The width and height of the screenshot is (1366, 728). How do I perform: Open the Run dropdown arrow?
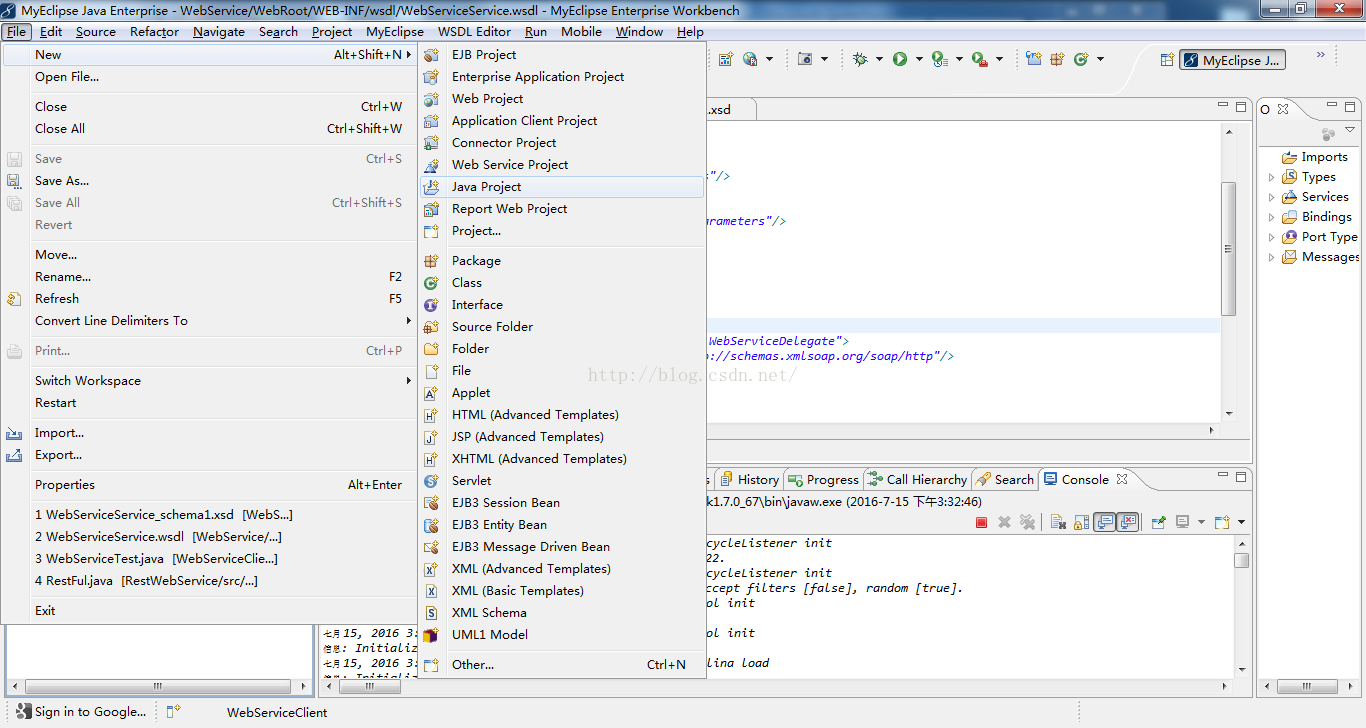(x=918, y=59)
